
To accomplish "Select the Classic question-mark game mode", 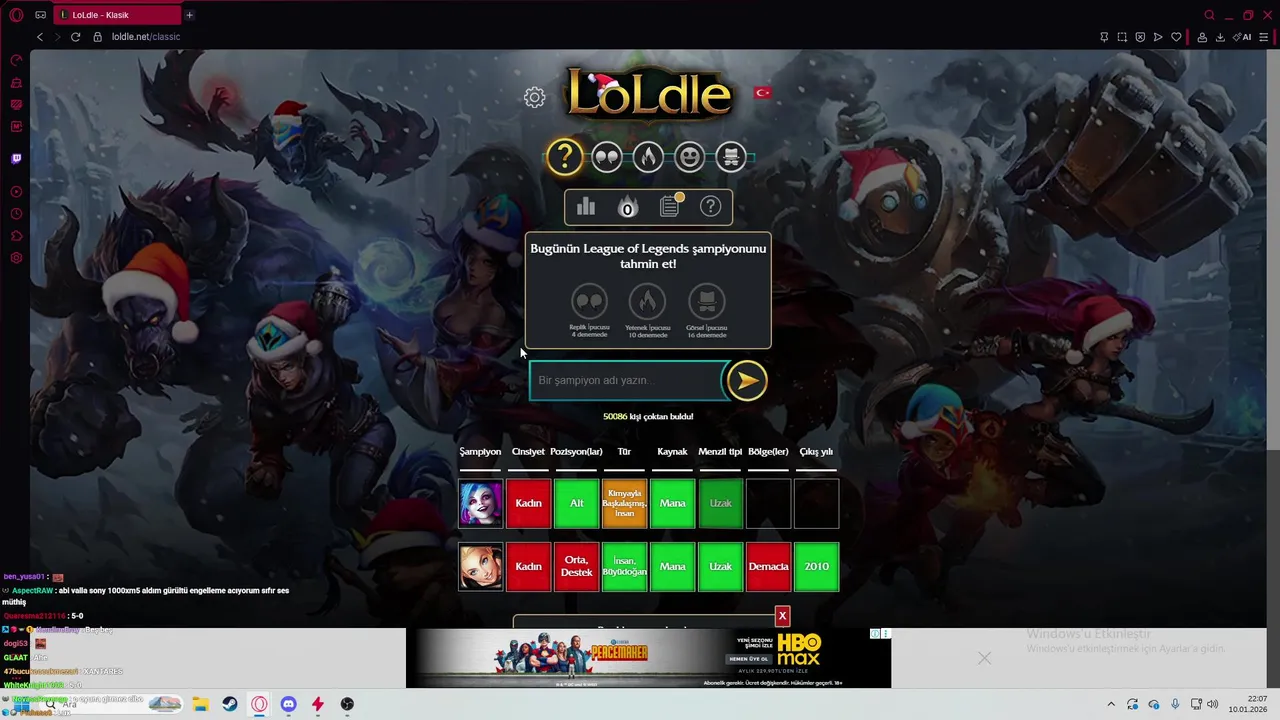I will click(565, 157).
